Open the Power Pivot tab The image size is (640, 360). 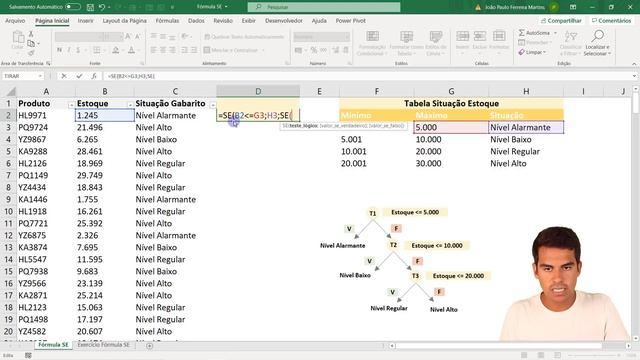pyautogui.click(x=351, y=20)
